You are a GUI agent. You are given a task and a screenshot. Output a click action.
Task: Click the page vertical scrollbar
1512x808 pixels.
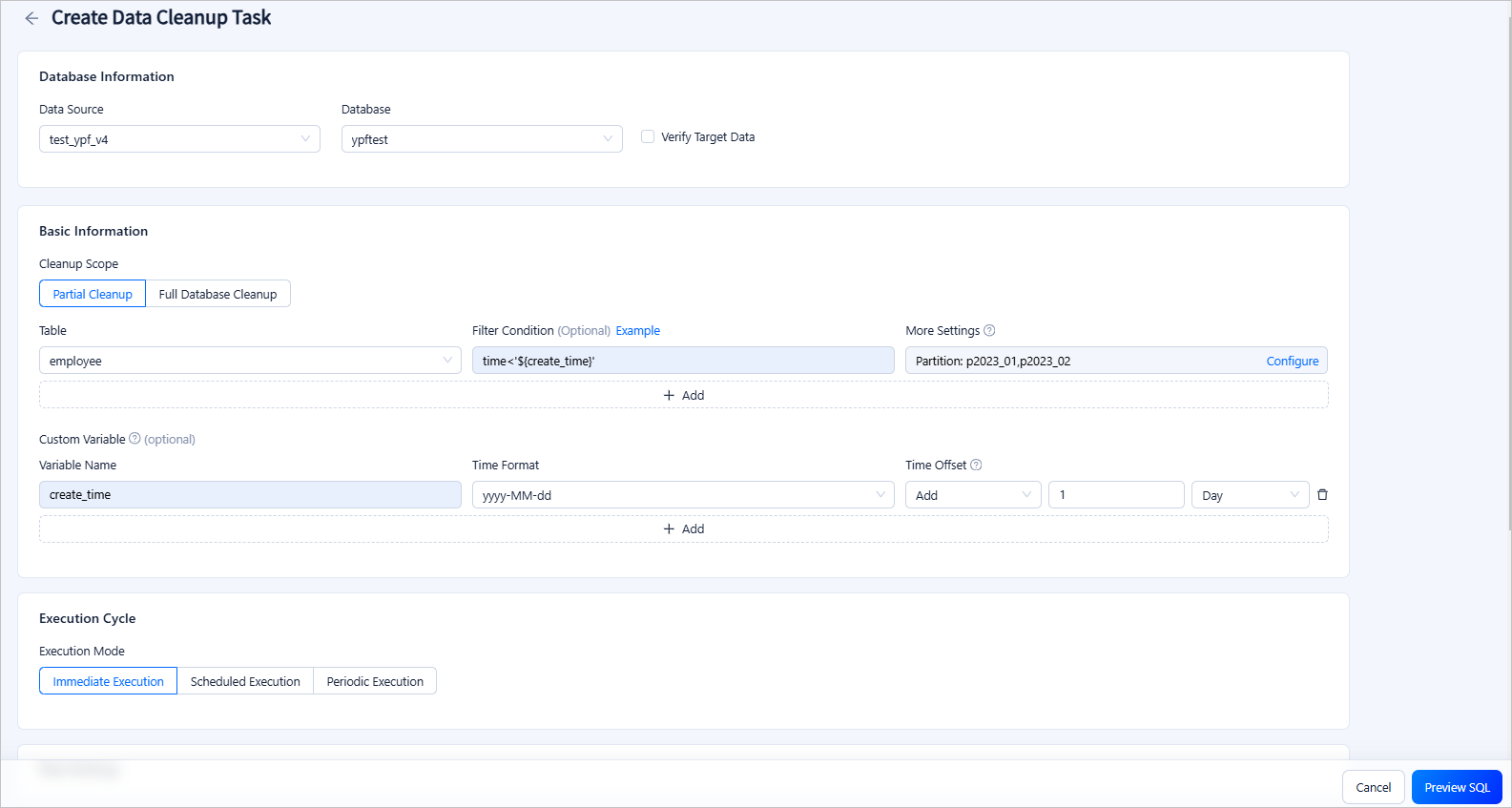point(1507,286)
